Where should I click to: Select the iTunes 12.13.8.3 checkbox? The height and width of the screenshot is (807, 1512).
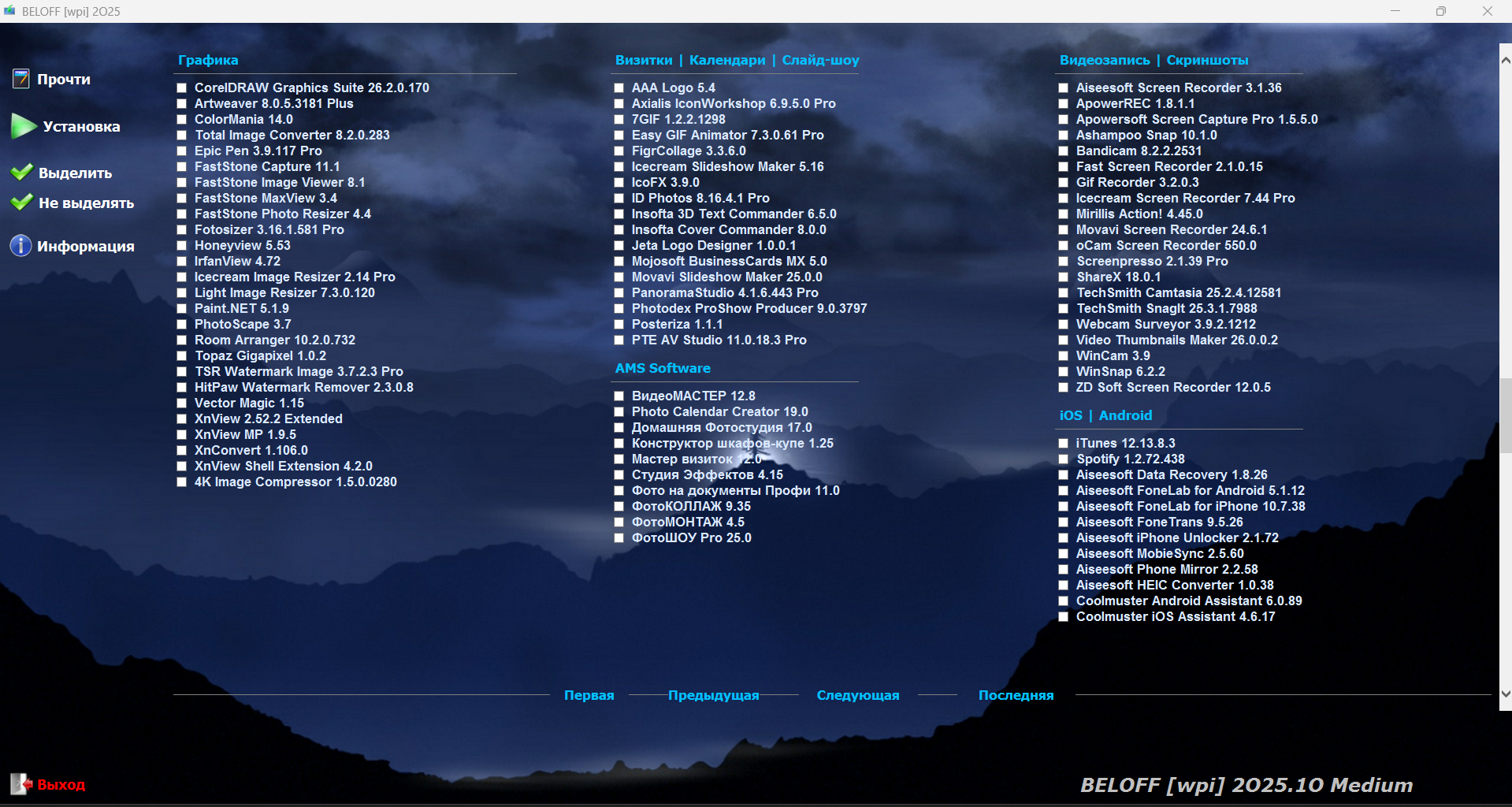tap(1064, 444)
